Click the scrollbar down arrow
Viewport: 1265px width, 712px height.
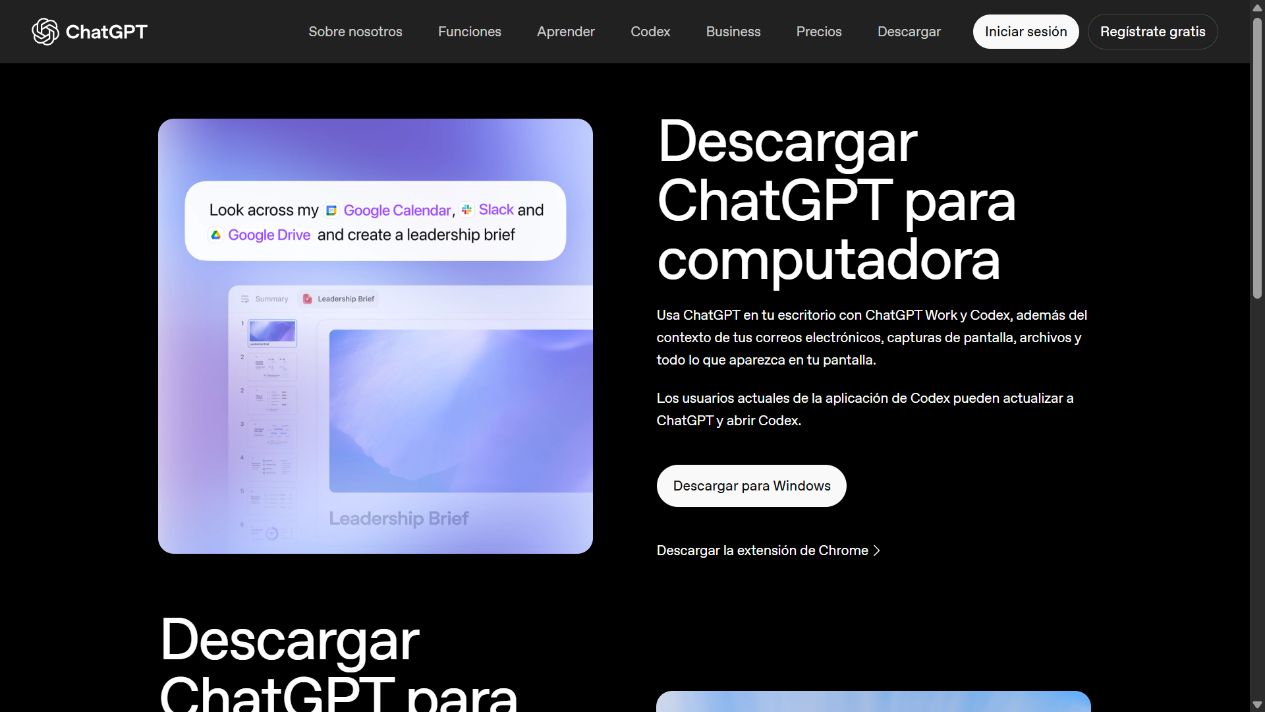coord(1258,705)
